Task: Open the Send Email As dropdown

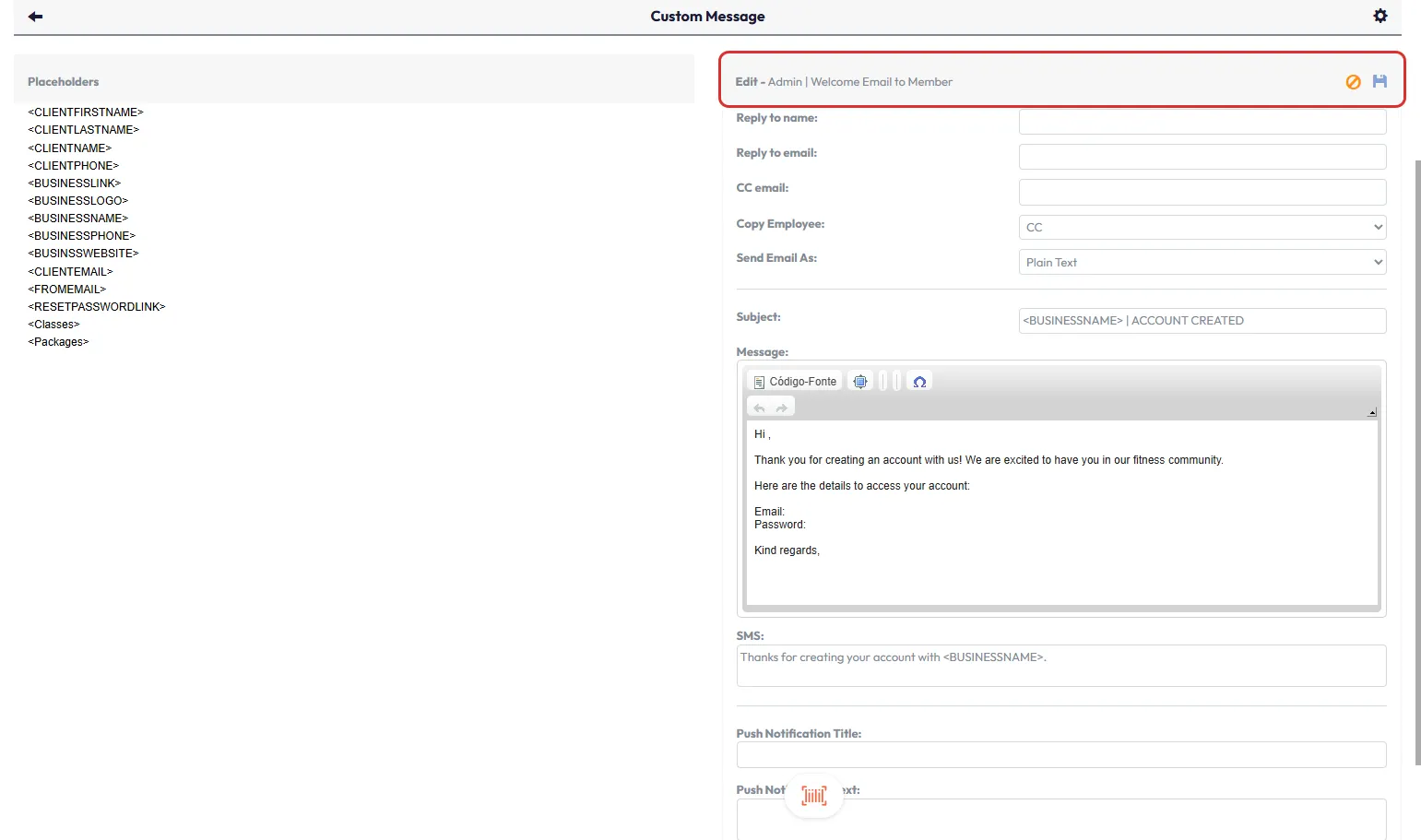Action: pos(1202,262)
